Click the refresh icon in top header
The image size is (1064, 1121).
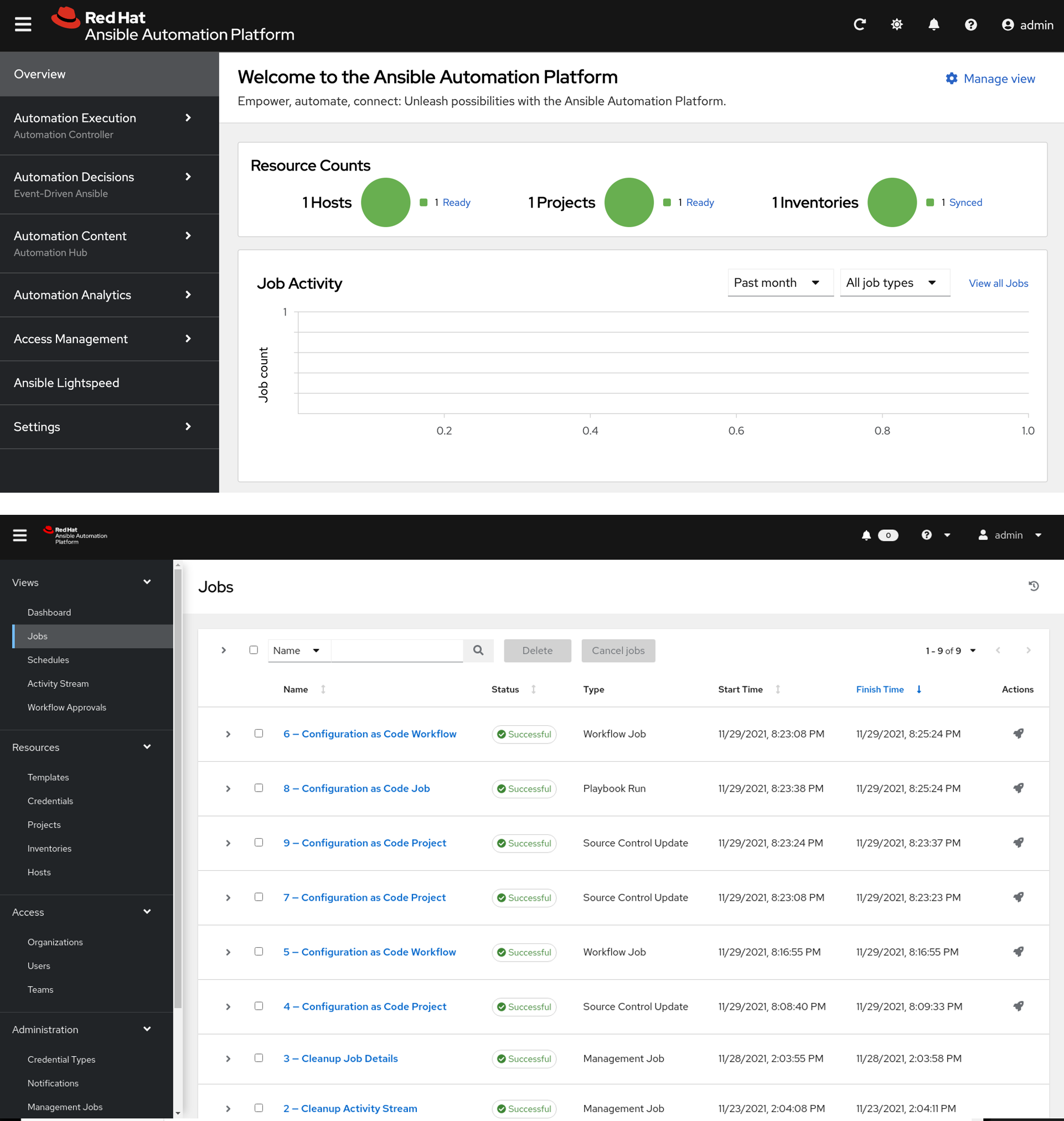pyautogui.click(x=860, y=24)
